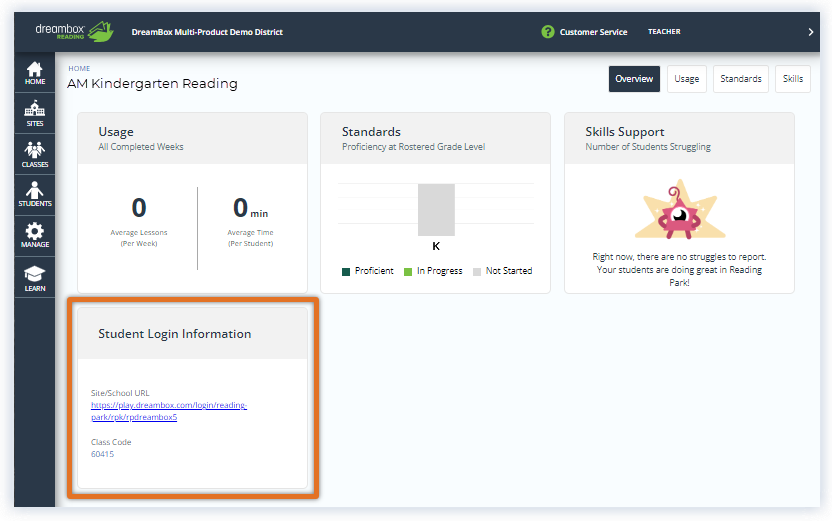
Task: Click the Standards card heading
Action: pos(371,132)
